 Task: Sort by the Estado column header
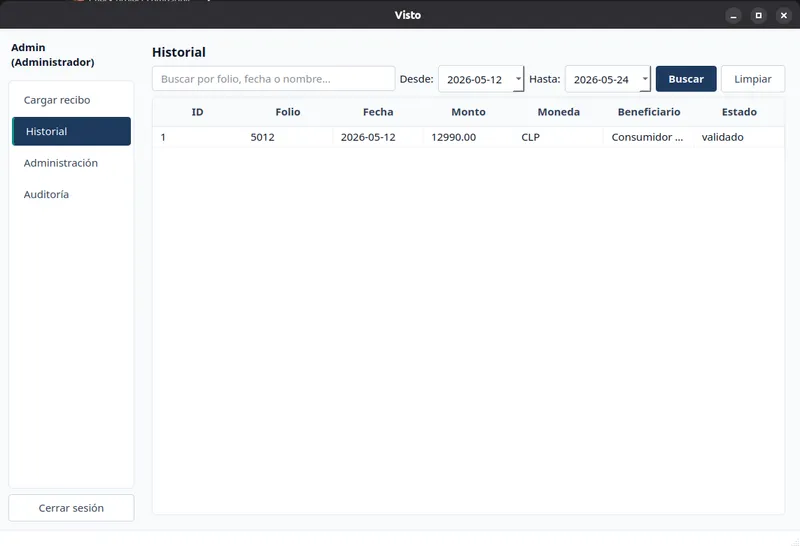click(x=739, y=112)
